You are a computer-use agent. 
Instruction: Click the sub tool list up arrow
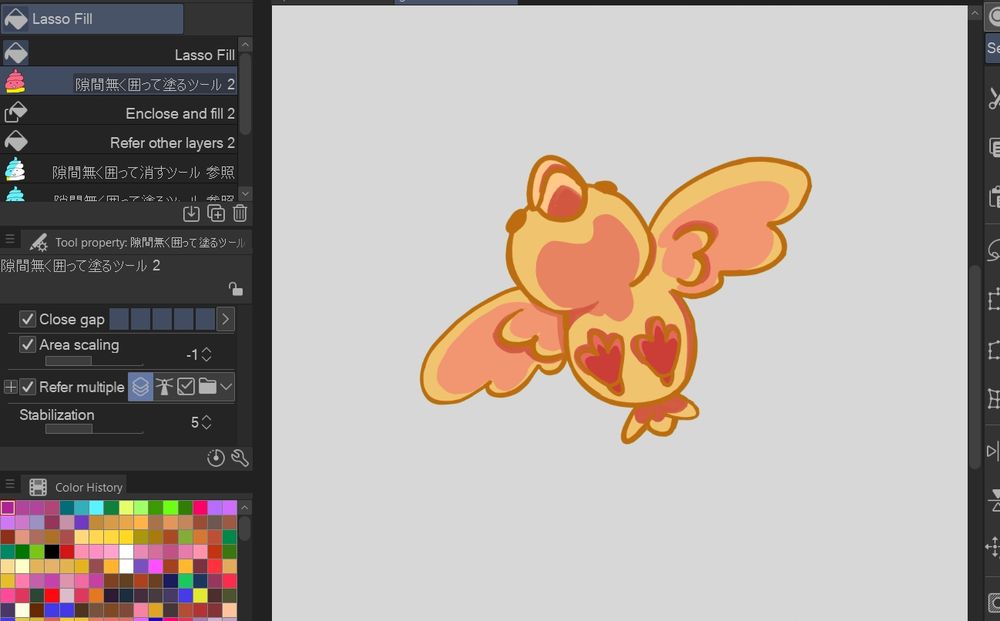[x=245, y=45]
